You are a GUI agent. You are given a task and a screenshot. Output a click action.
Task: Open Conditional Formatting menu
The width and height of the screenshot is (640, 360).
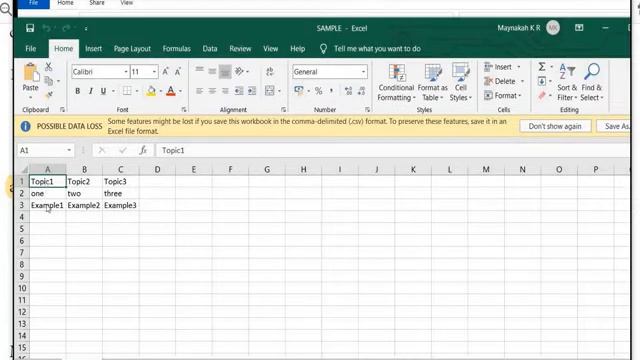pyautogui.click(x=396, y=82)
